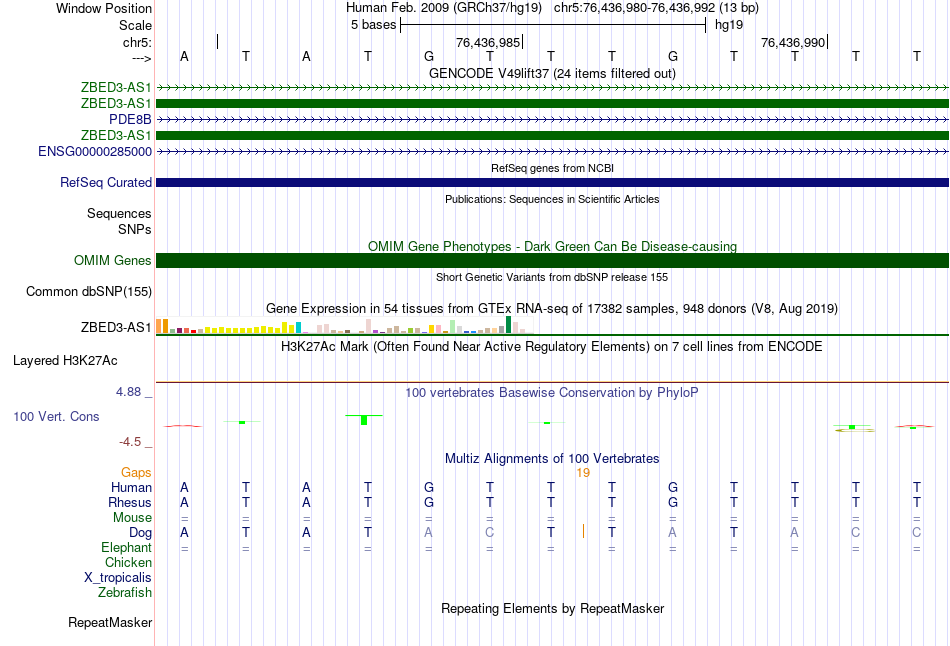This screenshot has width=950, height=646.
Task: Open 100 vertebrates Basewise Conservation by PhyloP title
Action: pos(552,393)
